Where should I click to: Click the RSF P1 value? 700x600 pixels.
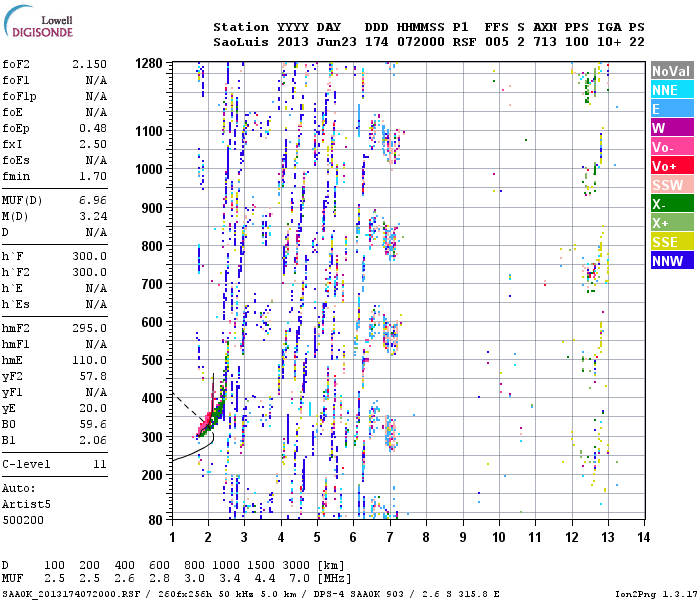click(464, 42)
